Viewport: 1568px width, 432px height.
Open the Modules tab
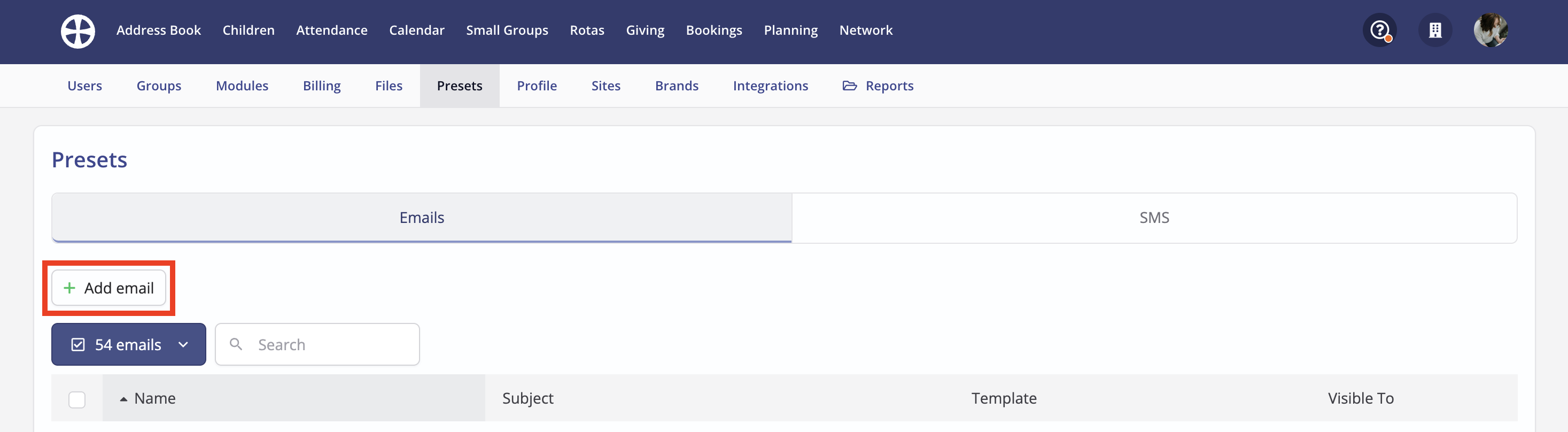(242, 86)
